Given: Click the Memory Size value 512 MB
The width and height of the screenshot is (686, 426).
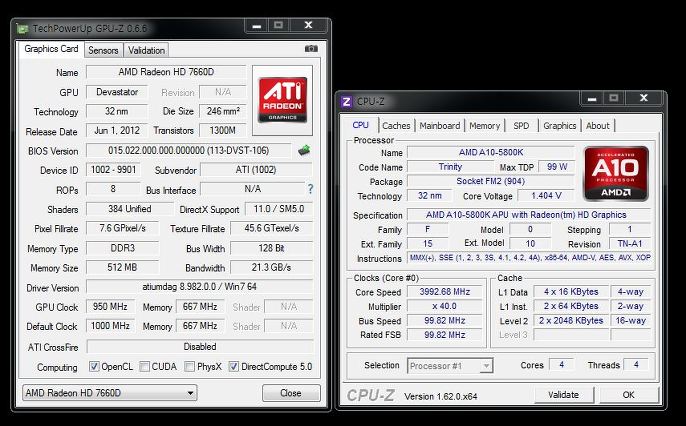Looking at the screenshot, I should (122, 267).
